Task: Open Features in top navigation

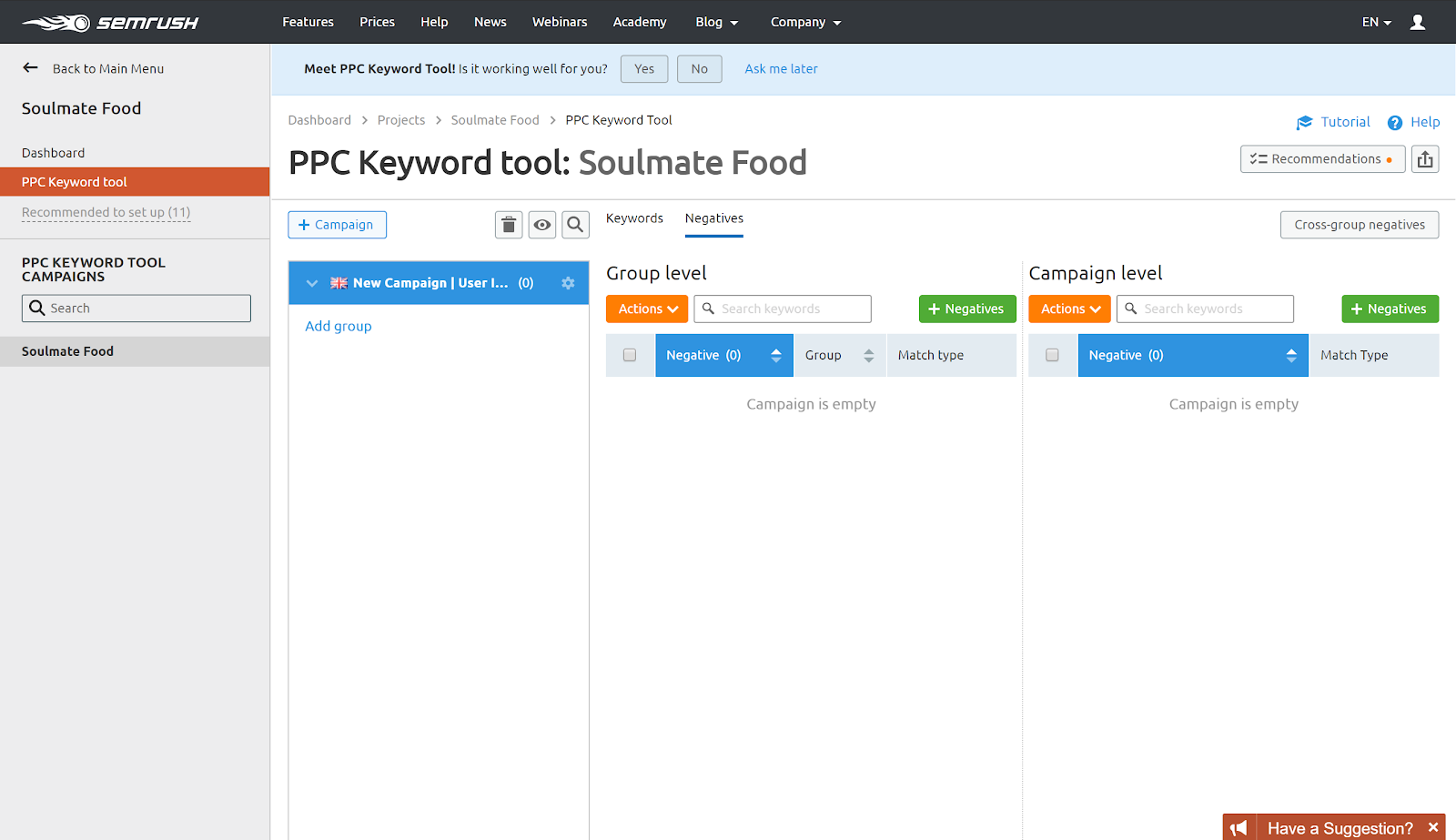Action: (308, 22)
